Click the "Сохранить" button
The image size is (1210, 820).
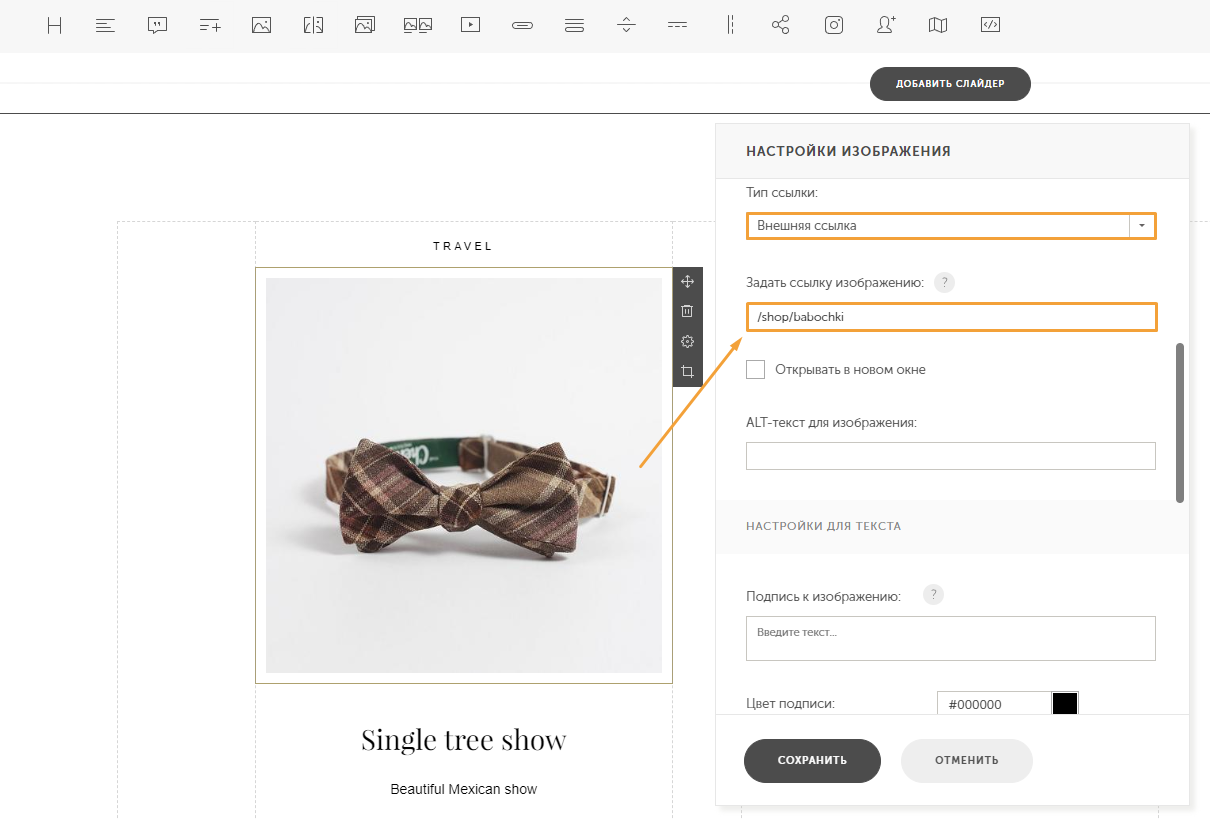pyautogui.click(x=812, y=760)
